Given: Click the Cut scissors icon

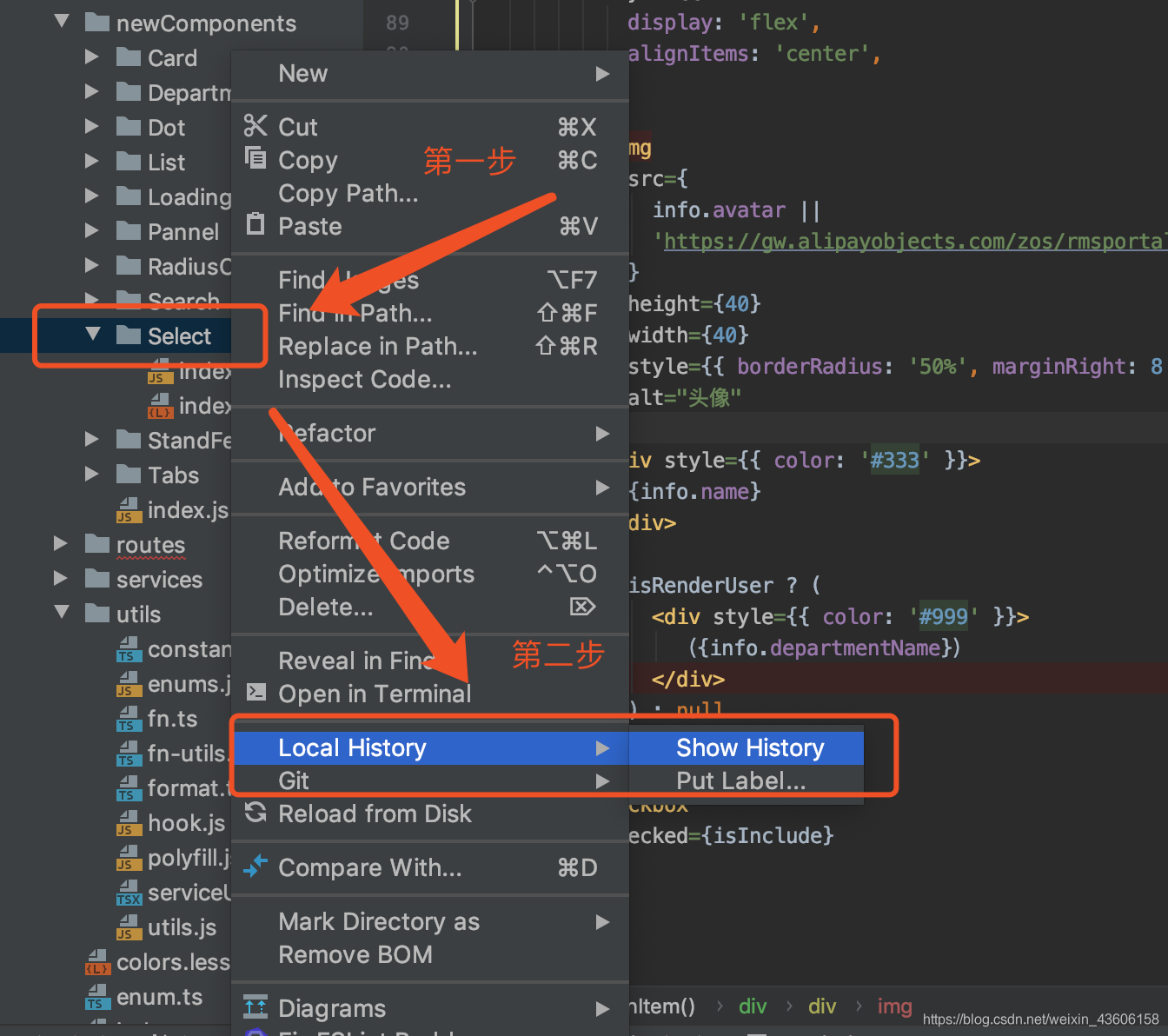Looking at the screenshot, I should [x=255, y=126].
